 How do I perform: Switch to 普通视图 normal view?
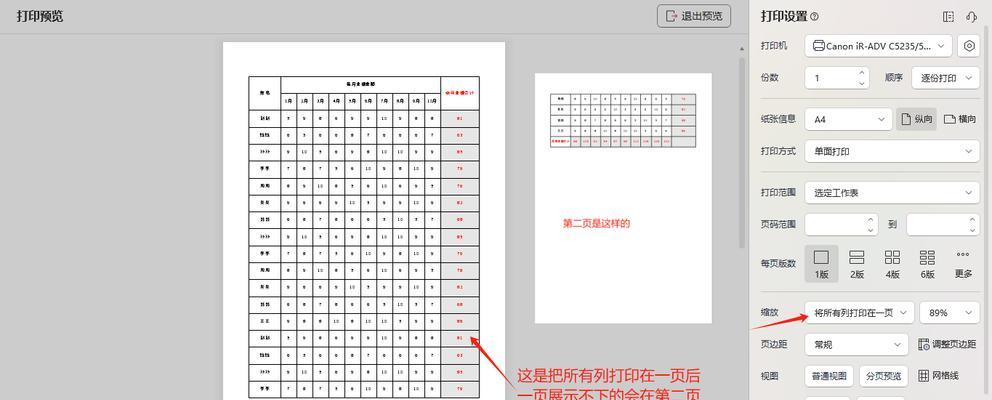click(x=829, y=376)
